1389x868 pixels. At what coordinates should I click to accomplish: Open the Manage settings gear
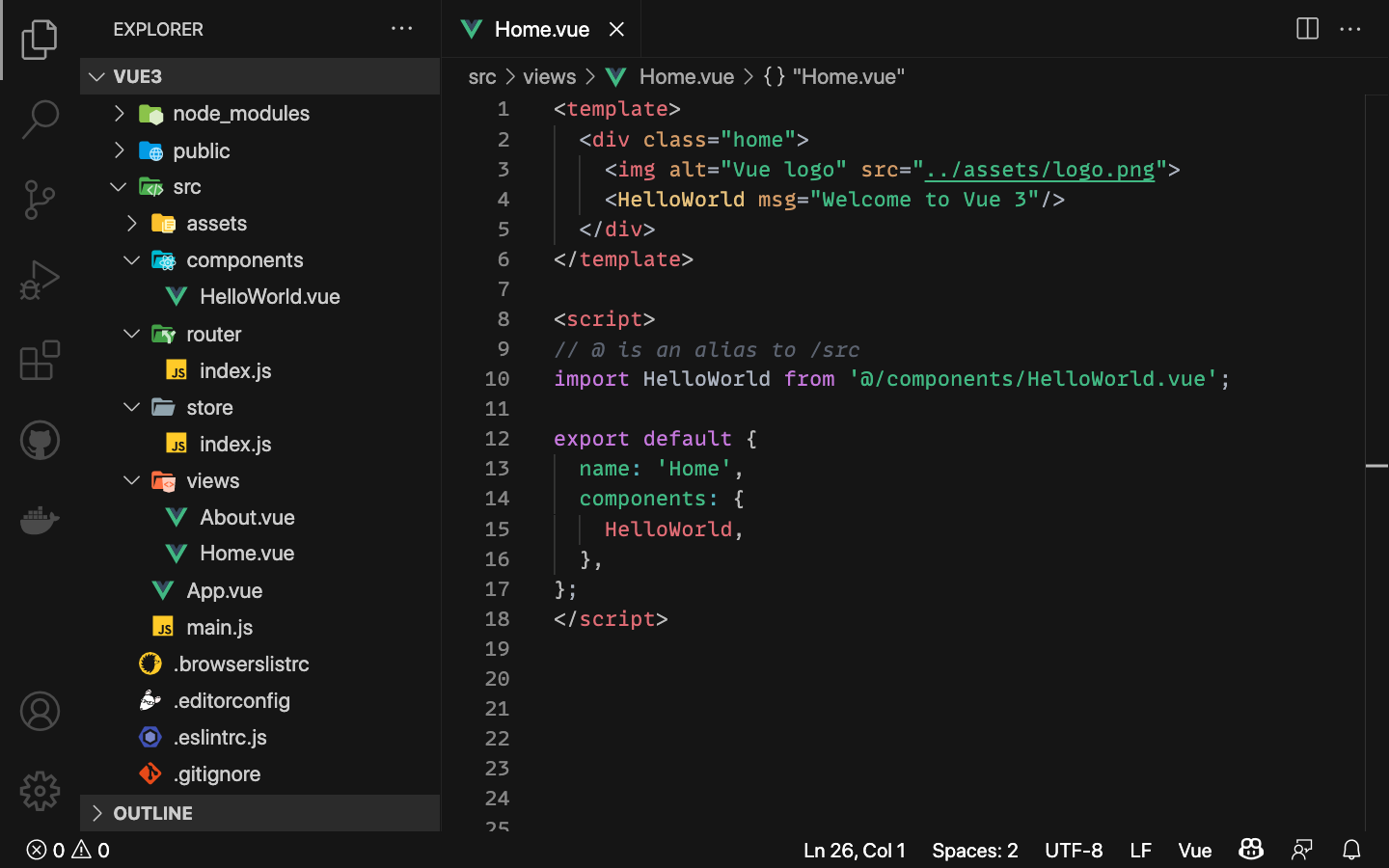(x=40, y=790)
